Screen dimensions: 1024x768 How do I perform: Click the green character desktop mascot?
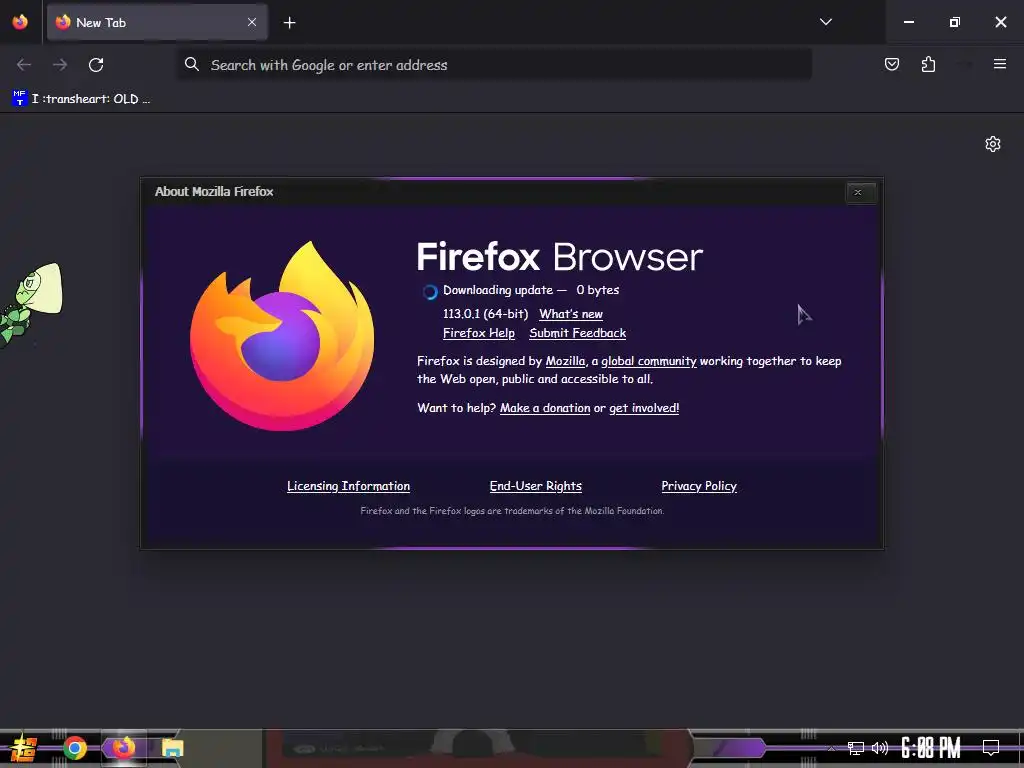tap(31, 304)
